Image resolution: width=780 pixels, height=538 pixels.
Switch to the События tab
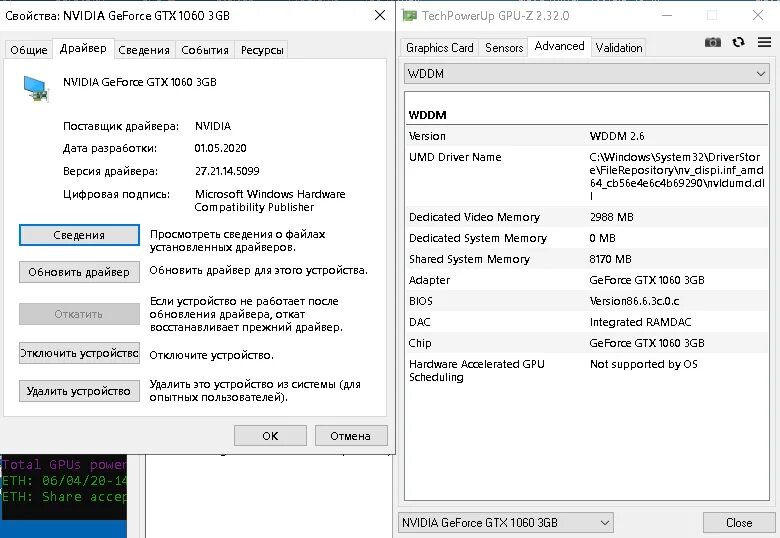pos(204,50)
